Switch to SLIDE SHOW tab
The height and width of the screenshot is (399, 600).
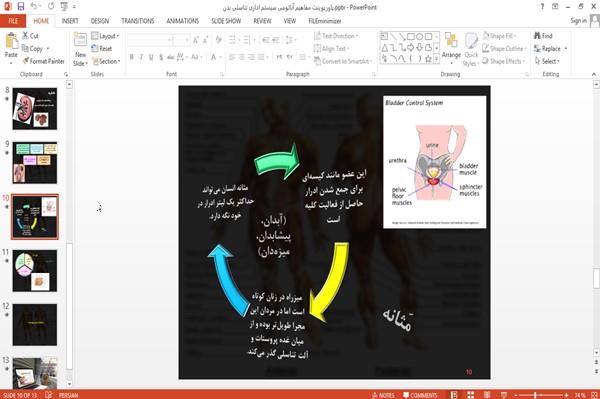point(226,21)
